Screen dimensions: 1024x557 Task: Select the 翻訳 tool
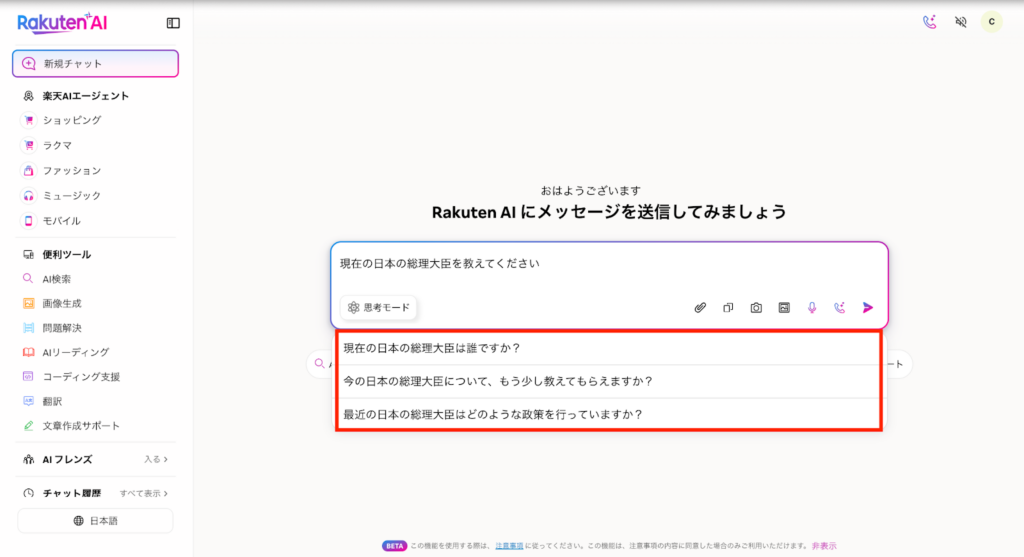[x=52, y=401]
